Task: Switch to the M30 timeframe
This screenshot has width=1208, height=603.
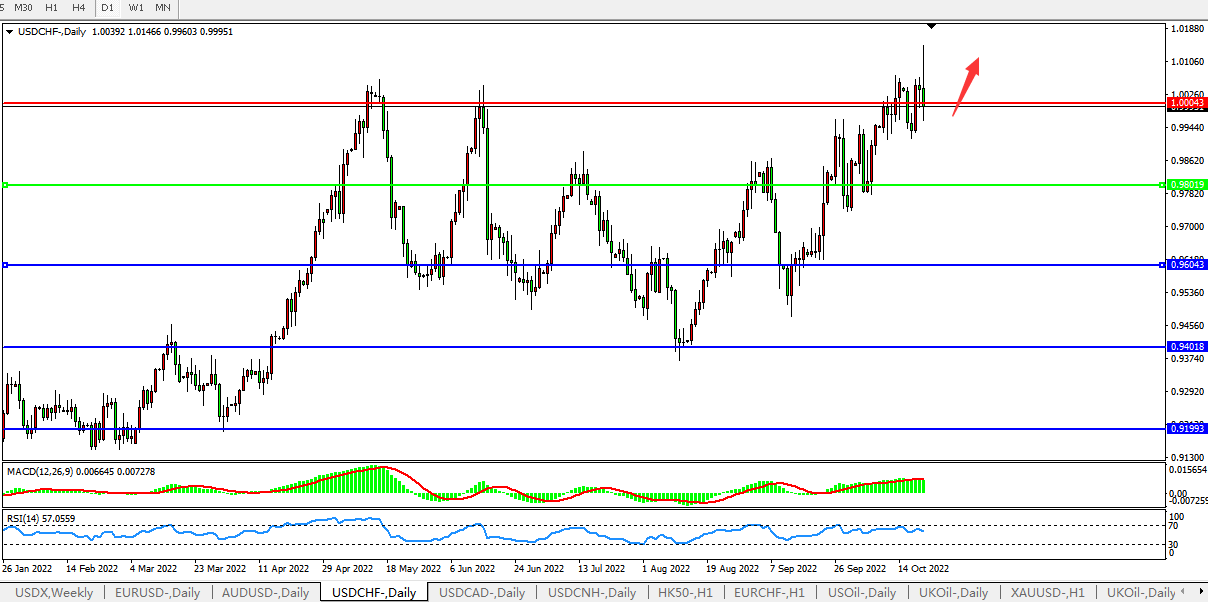Action: tap(23, 7)
